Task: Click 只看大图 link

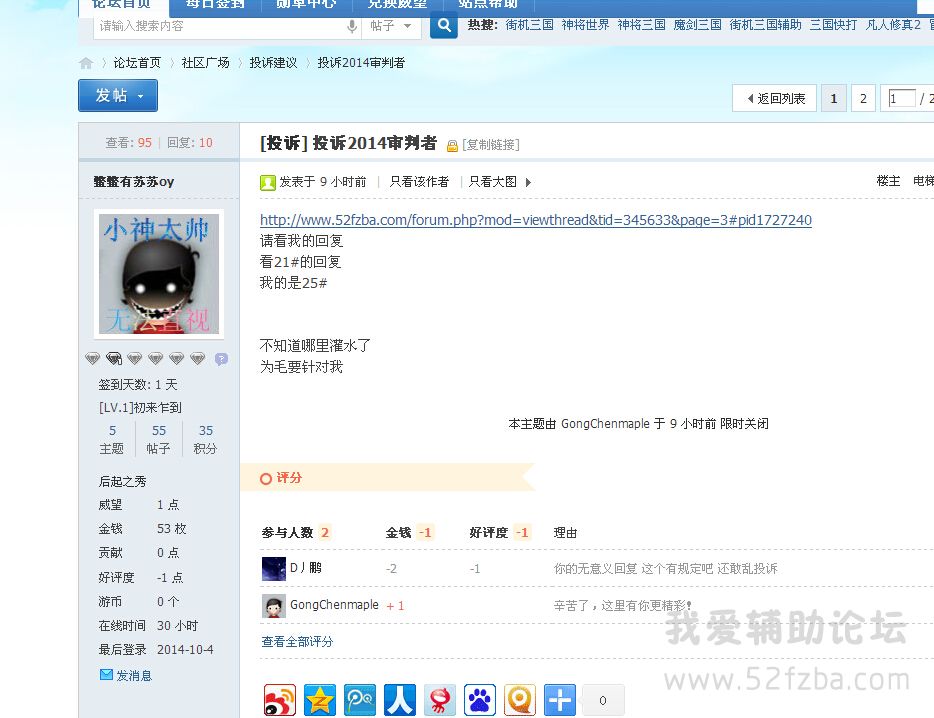Action: (x=493, y=182)
